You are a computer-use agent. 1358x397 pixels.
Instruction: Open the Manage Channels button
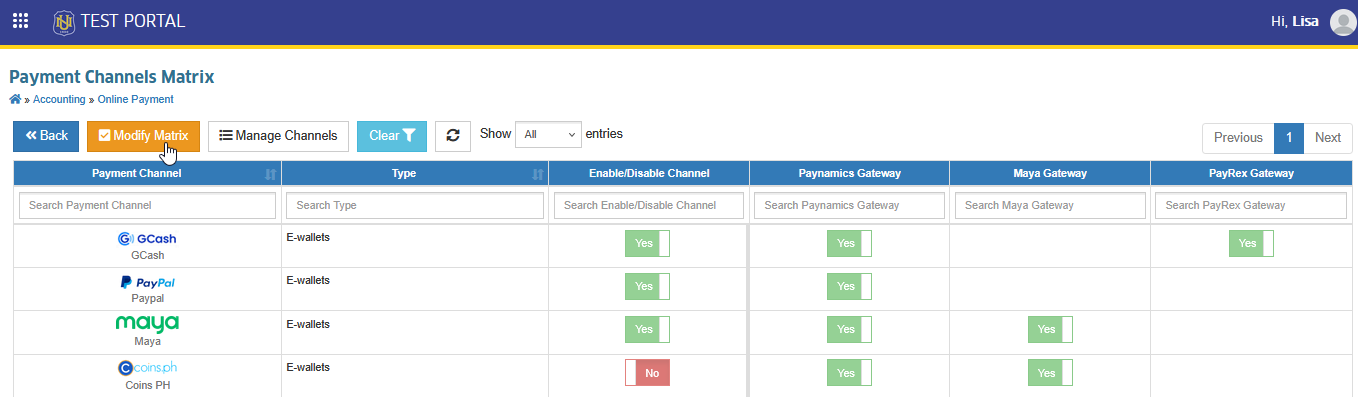click(x=279, y=136)
